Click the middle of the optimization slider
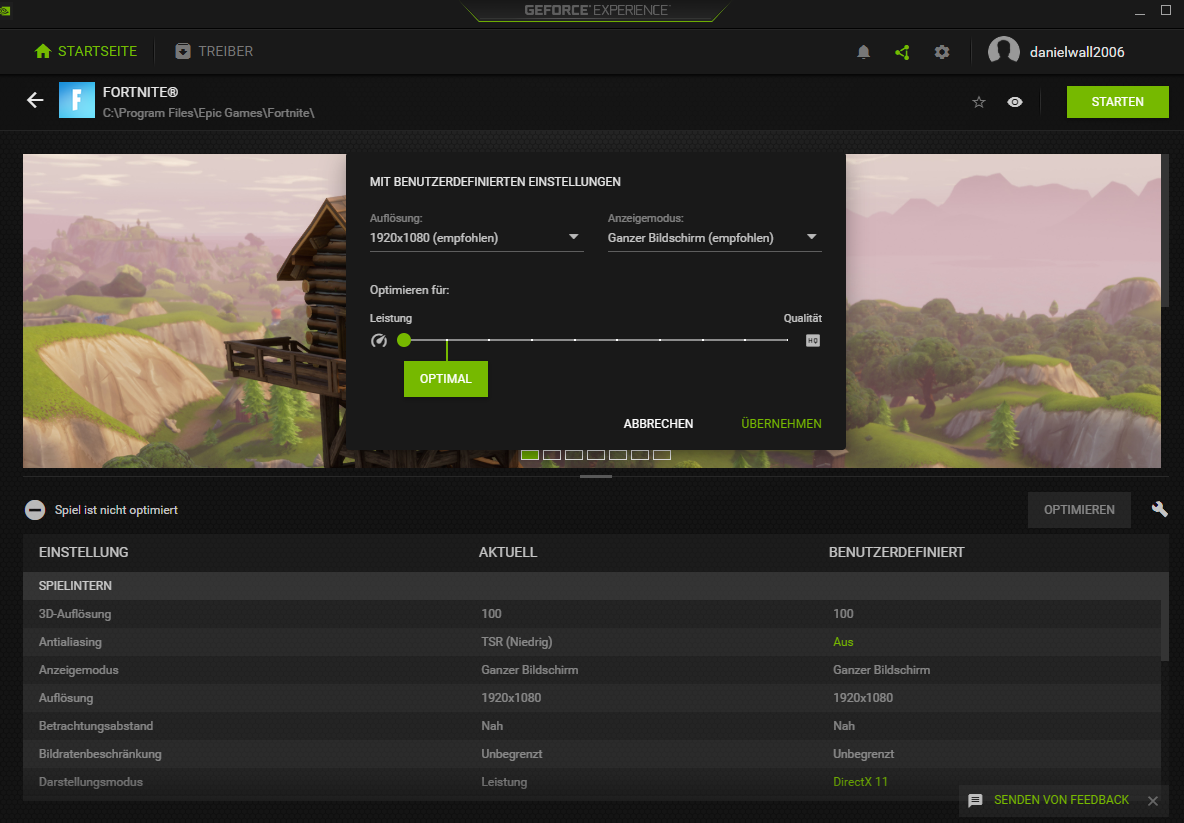This screenshot has height=823, width=1184. pos(596,340)
